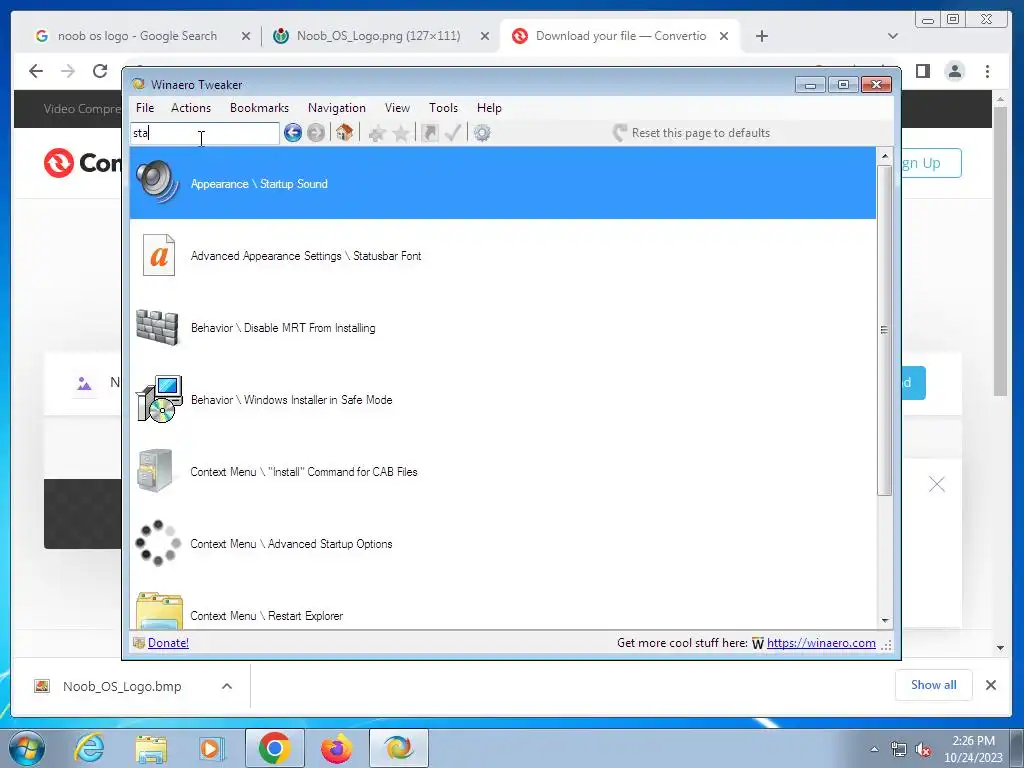Open File Explorer from the taskbar
This screenshot has width=1024, height=768.
(x=151, y=748)
